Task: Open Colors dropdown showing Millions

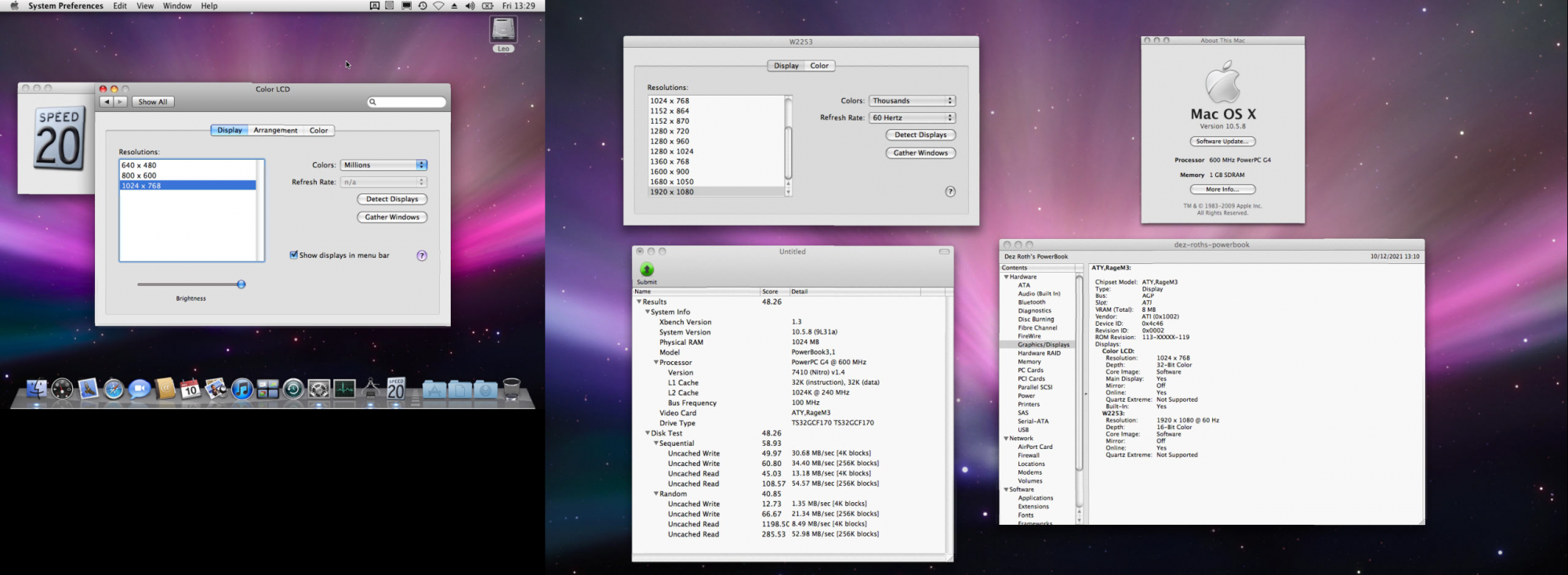Action: tap(384, 165)
